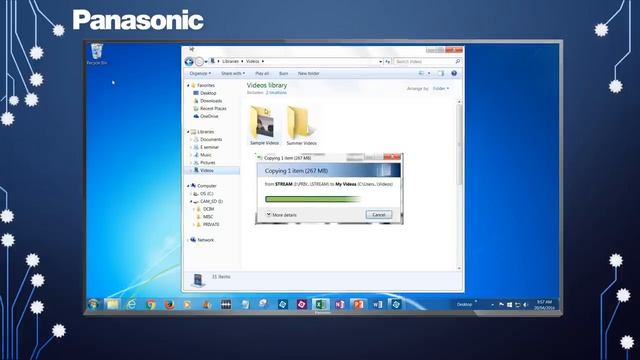The width and height of the screenshot is (640, 360).
Task: Click Play all in the toolbar
Action: tap(262, 73)
